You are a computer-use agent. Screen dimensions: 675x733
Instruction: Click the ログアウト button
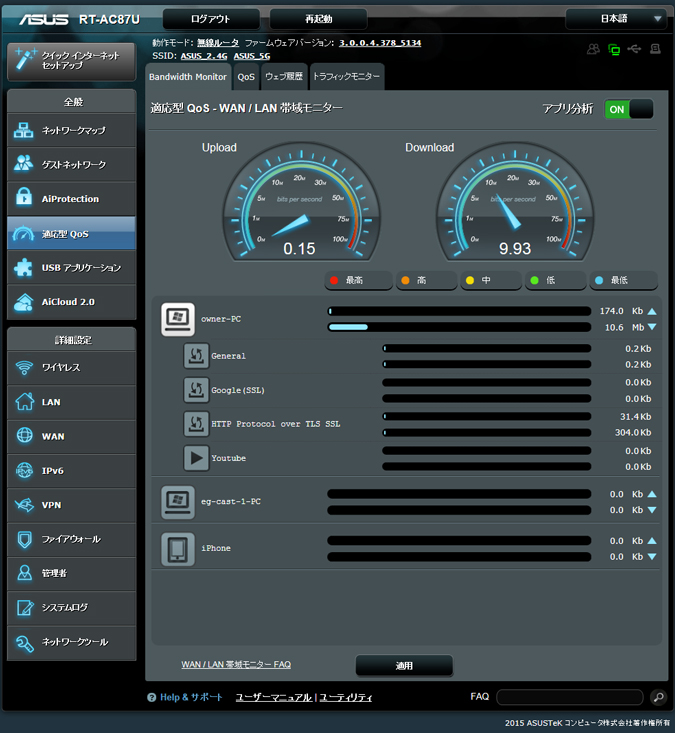point(211,19)
